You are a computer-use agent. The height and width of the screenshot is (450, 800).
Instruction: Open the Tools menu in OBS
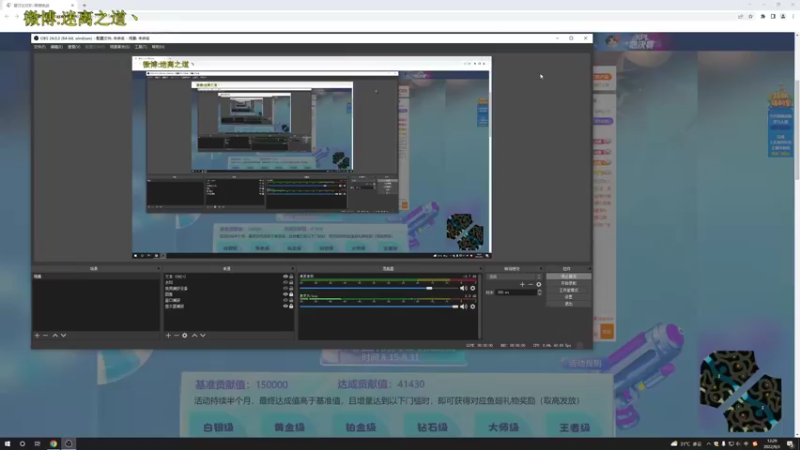coord(141,46)
